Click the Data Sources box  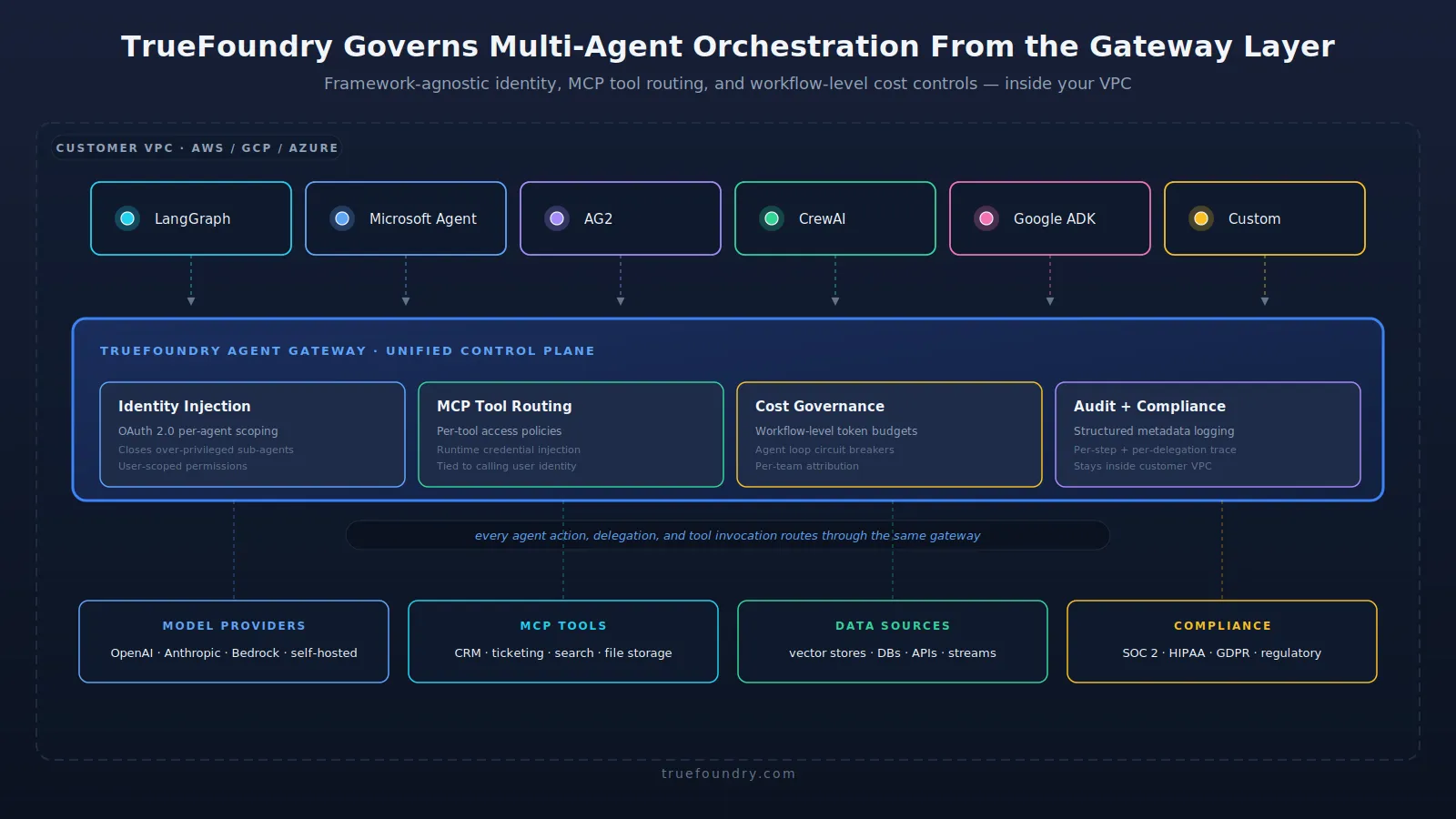(893, 642)
